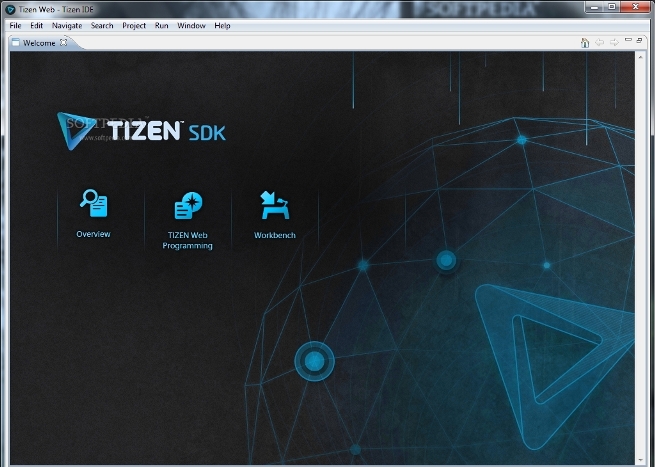Minimize the Tizen IDE window
Screen dimensions: 655x467
(595, 7)
